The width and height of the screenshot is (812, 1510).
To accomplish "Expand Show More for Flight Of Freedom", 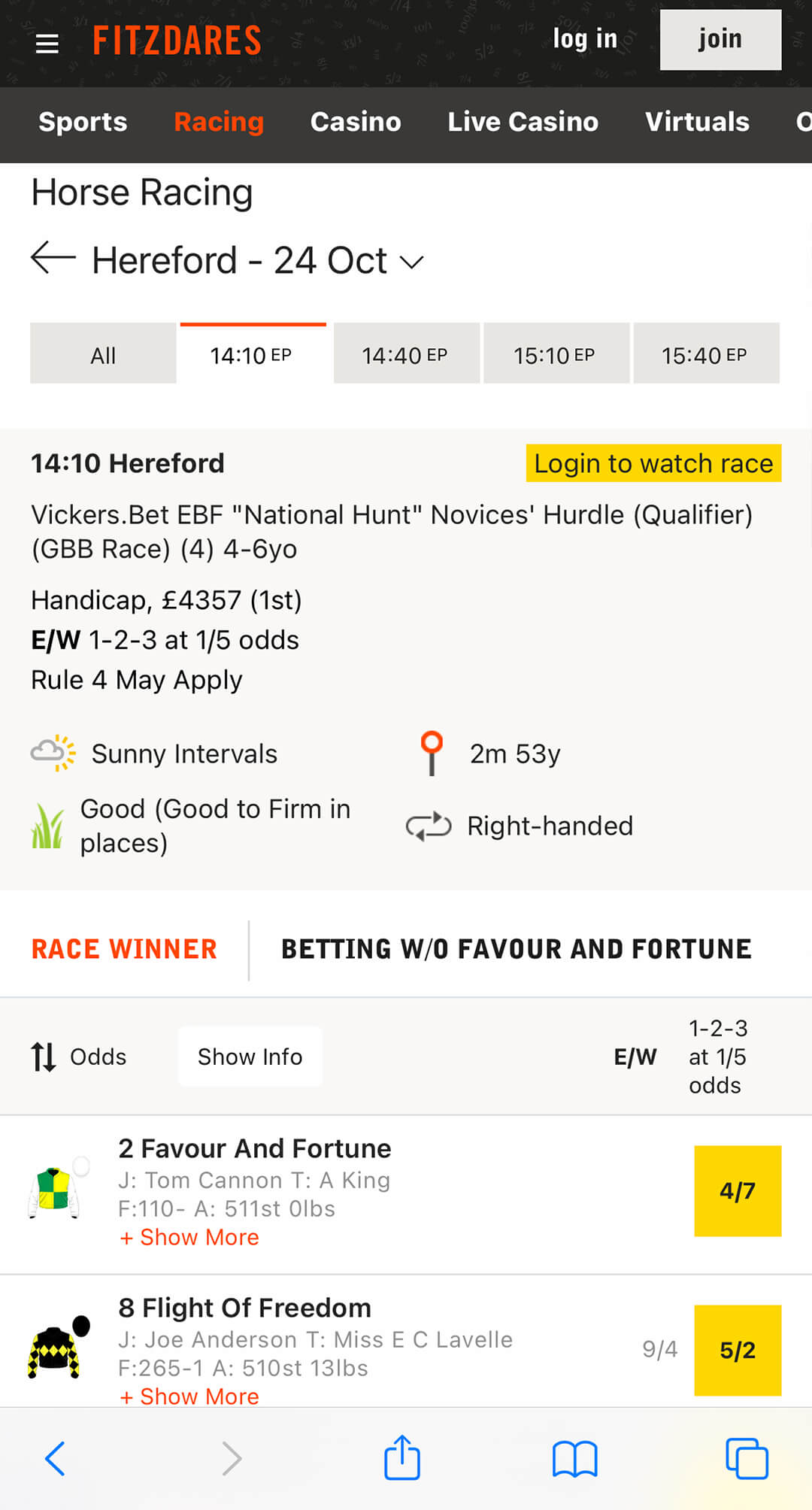I will (x=189, y=1396).
